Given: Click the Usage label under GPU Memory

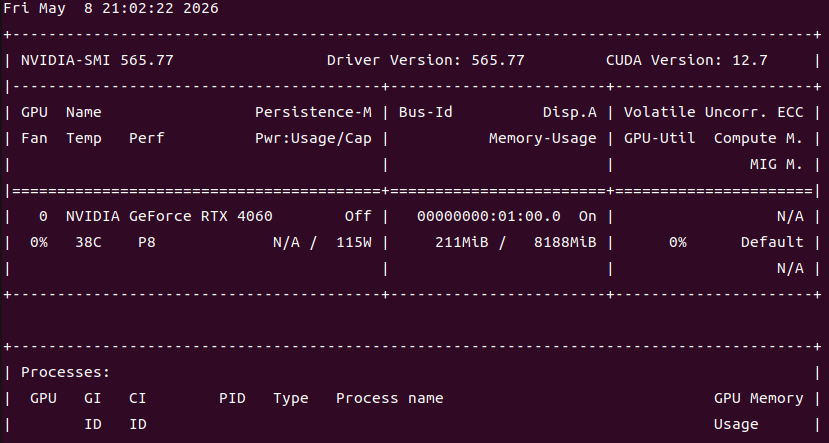Looking at the screenshot, I should (736, 424).
